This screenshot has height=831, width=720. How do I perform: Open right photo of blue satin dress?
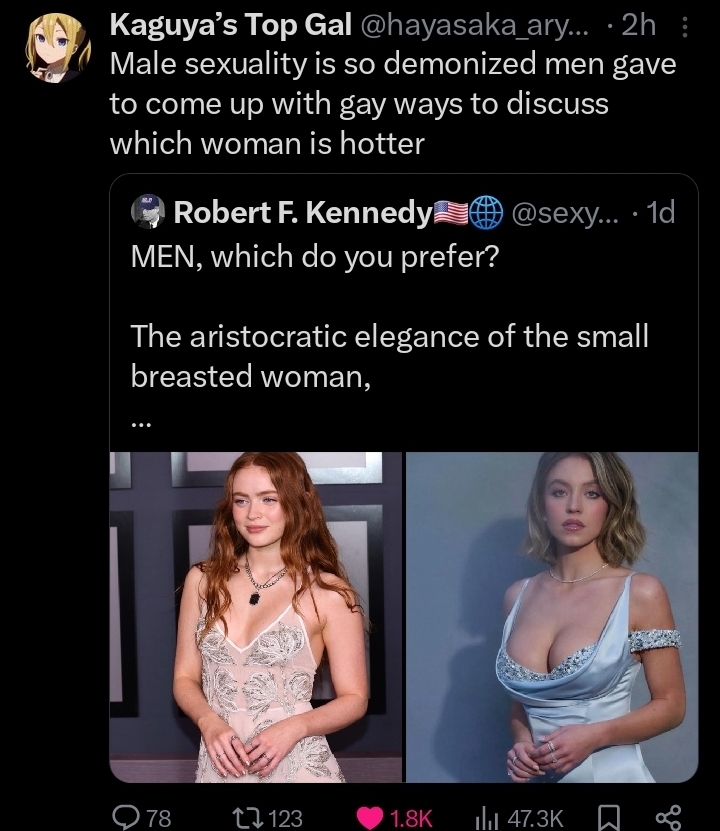click(x=552, y=617)
